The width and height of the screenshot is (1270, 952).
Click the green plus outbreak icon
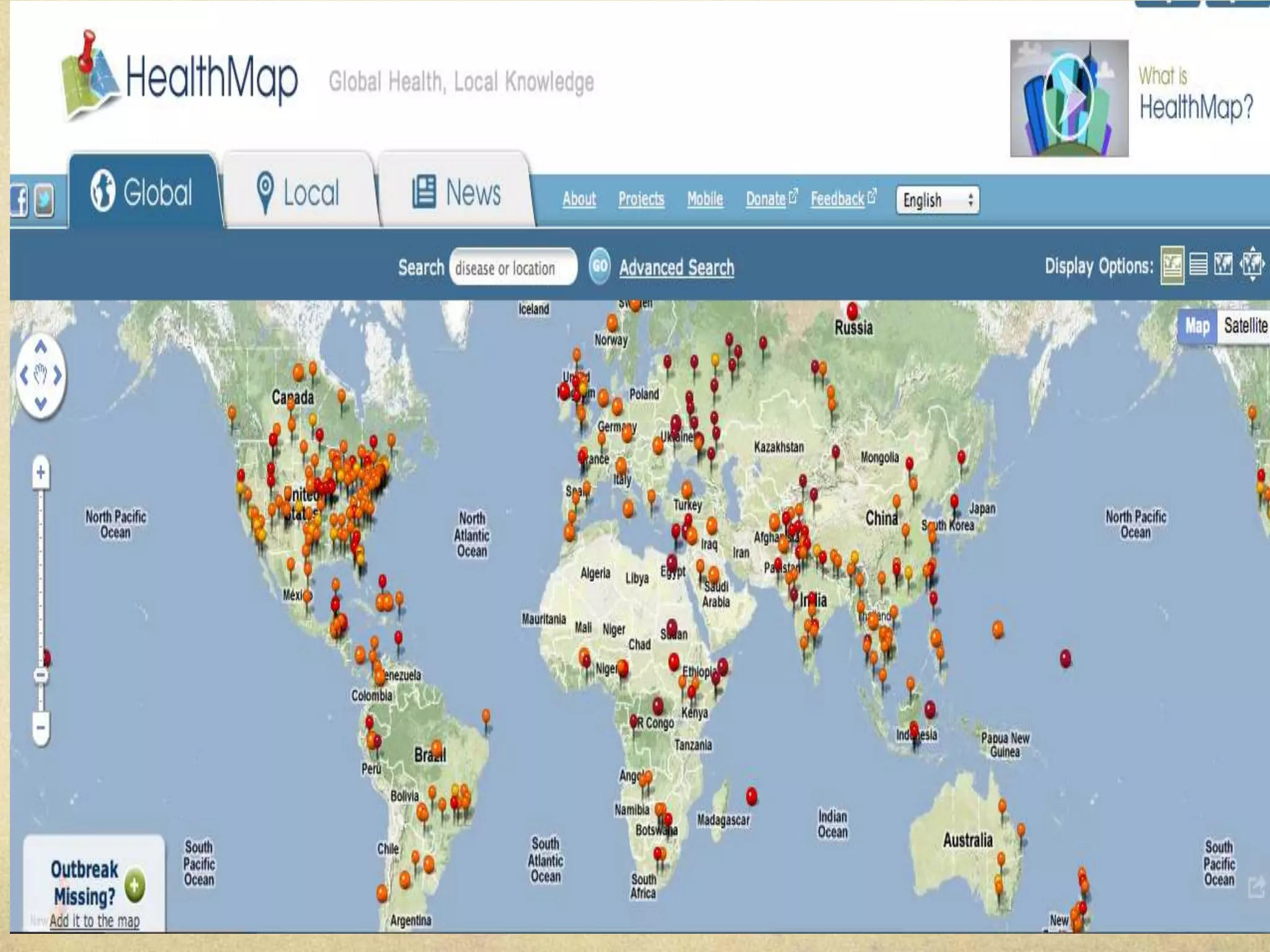point(135,884)
